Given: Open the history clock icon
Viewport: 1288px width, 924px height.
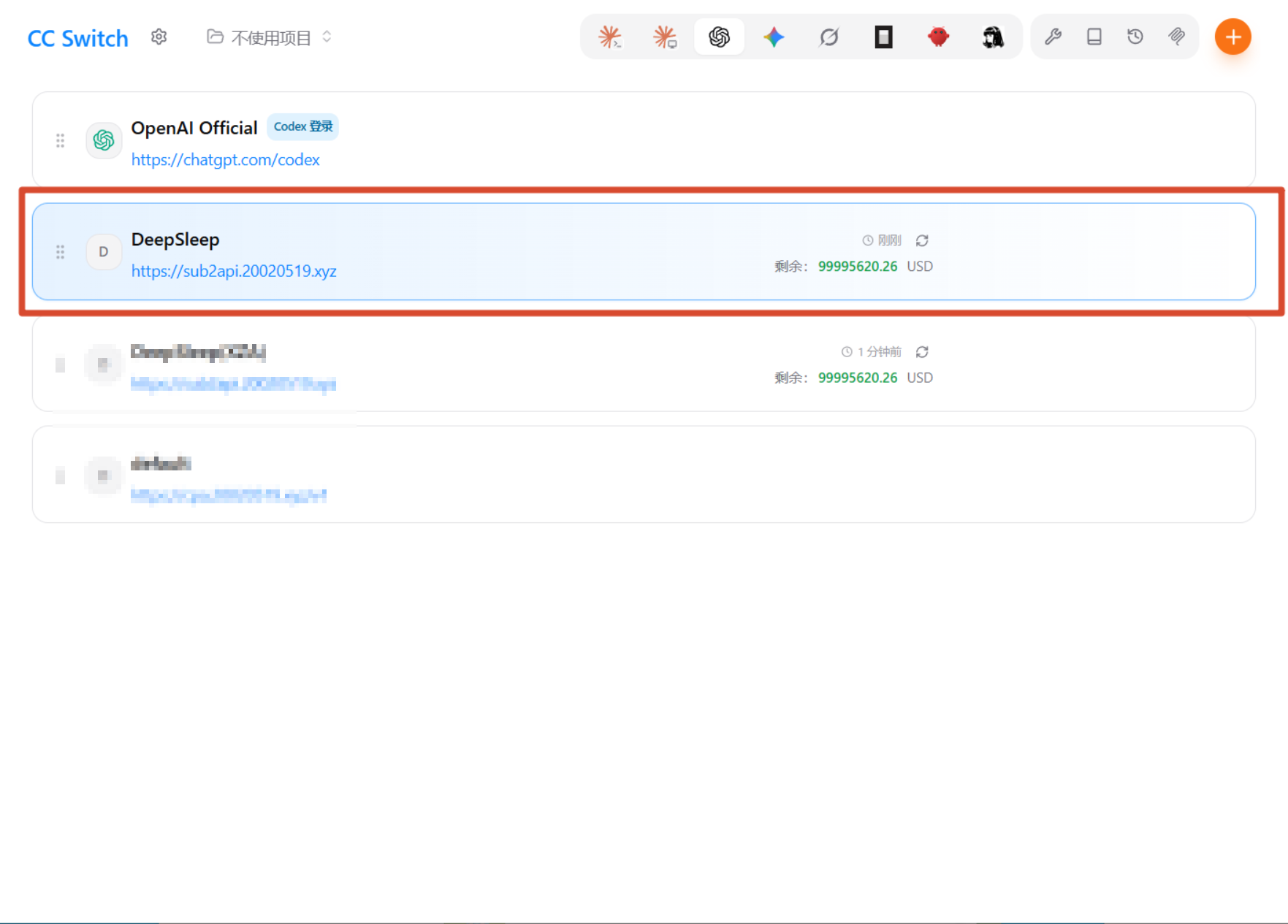Looking at the screenshot, I should [1135, 37].
